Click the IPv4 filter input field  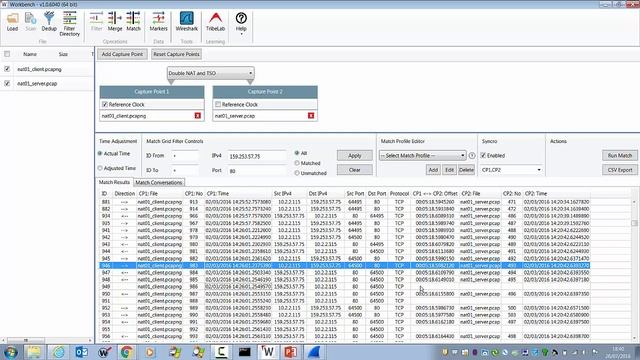click(257, 156)
